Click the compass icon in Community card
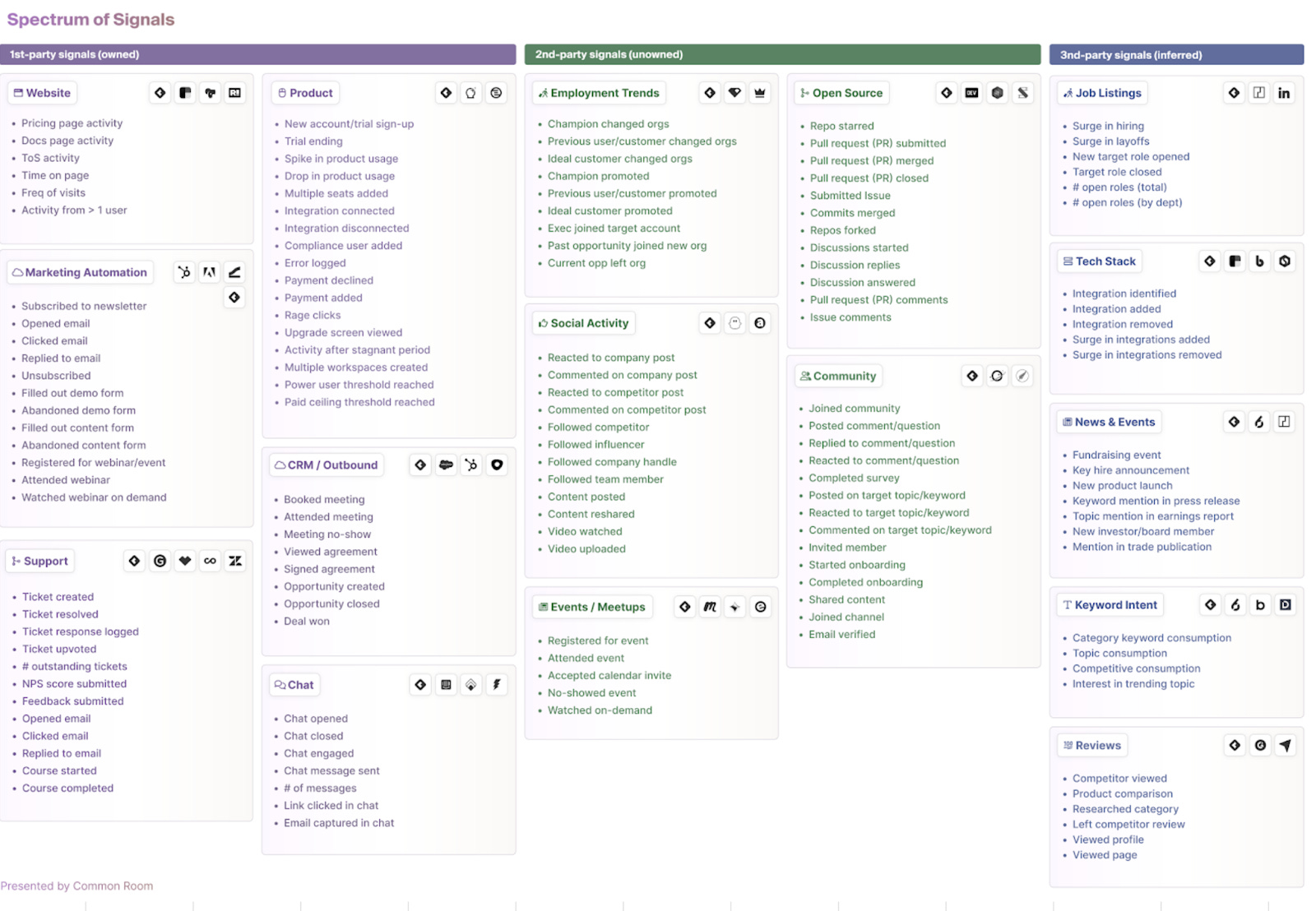Viewport: 1316px width, 911px height. tap(1022, 376)
